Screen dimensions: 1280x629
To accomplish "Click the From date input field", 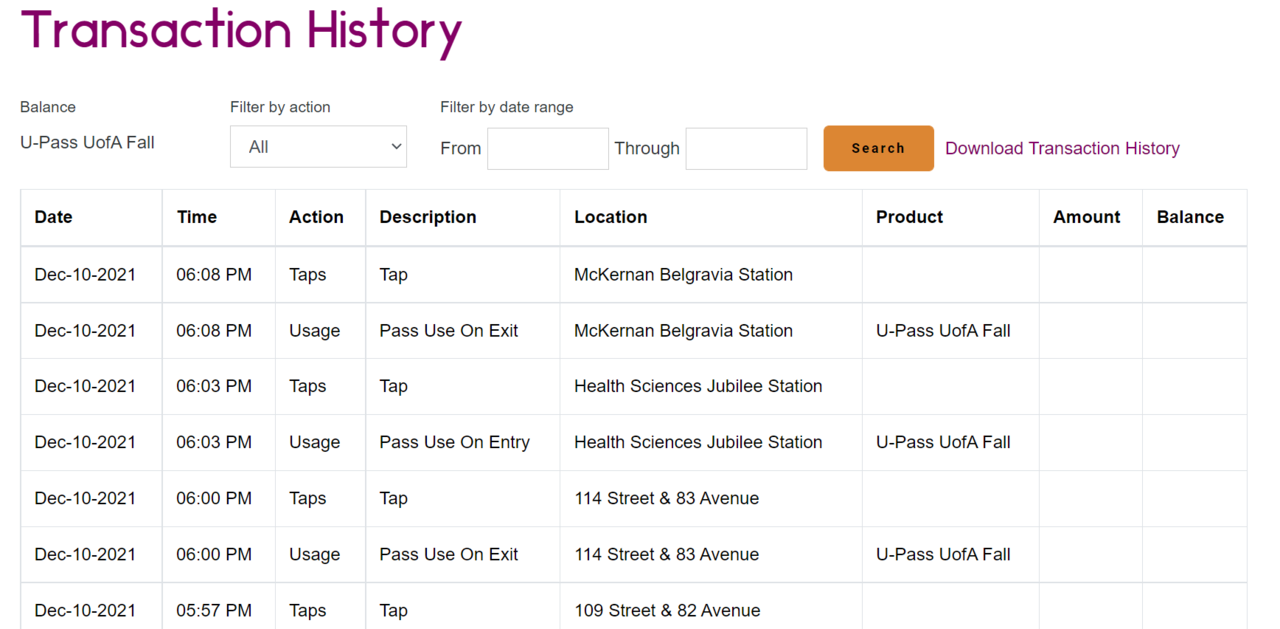I will (547, 148).
